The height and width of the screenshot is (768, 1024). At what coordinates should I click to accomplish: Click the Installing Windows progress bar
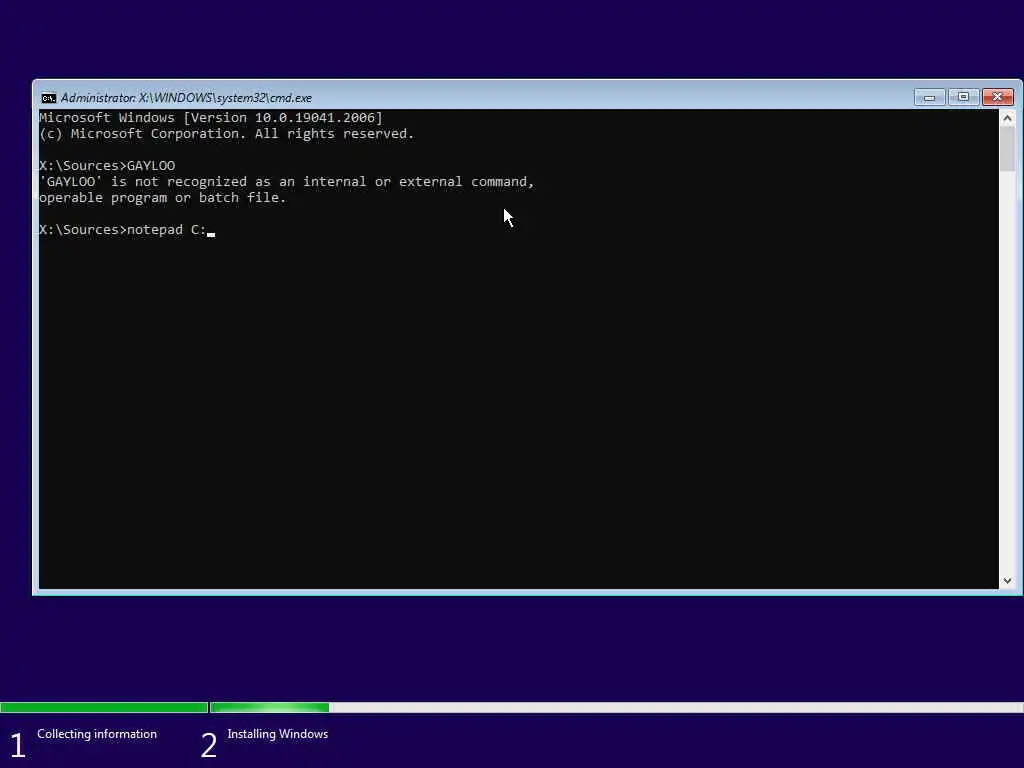616,707
